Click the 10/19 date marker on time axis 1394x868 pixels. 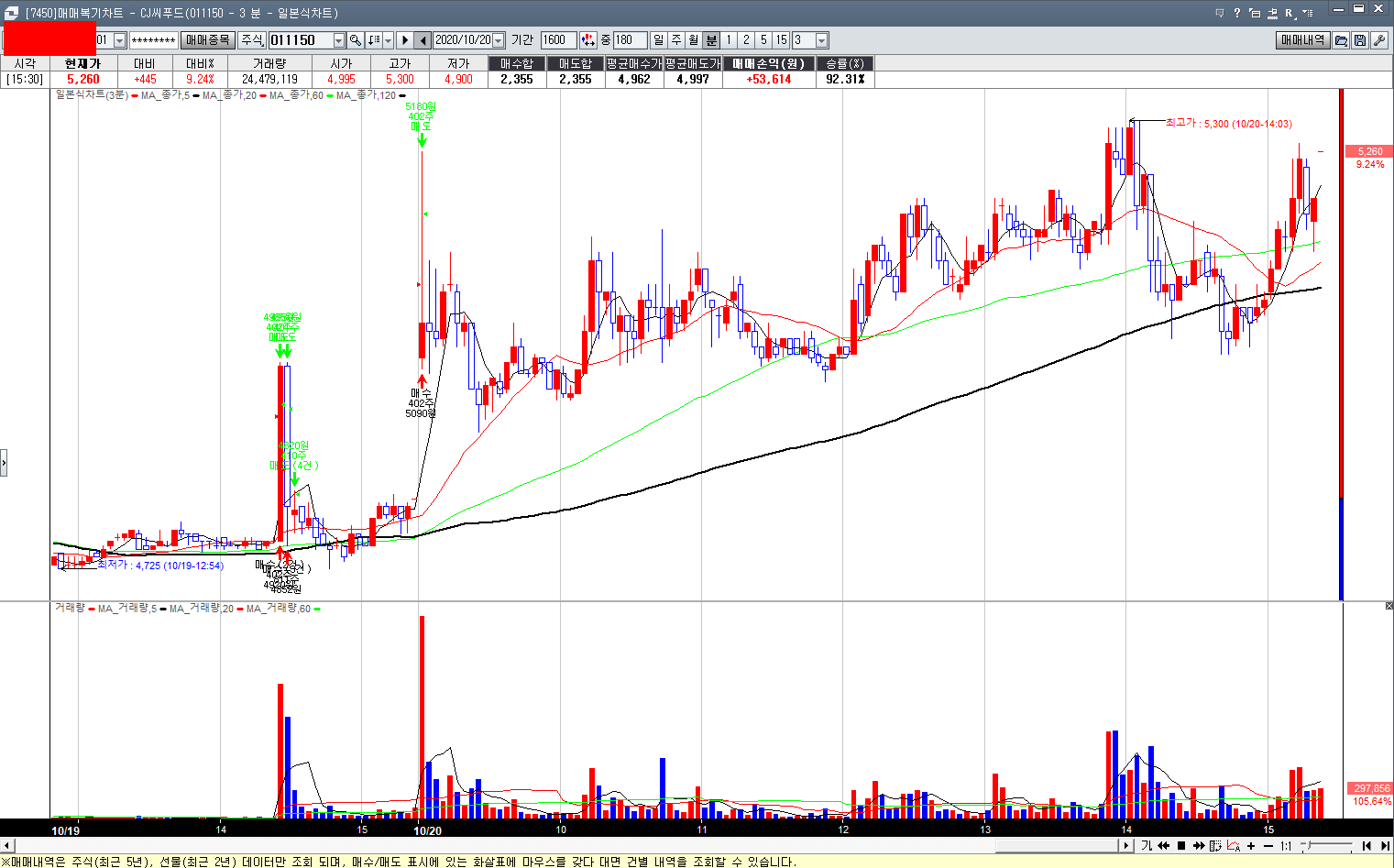pos(65,830)
